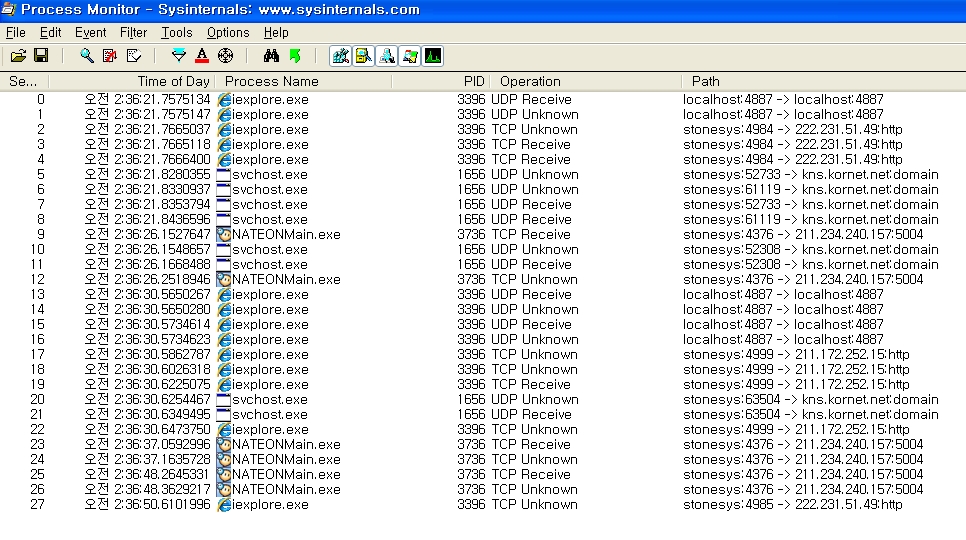Viewport: 966px width, 540px height.
Task: Click the Process Monitor icon in the title bar
Action: click(x=8, y=9)
